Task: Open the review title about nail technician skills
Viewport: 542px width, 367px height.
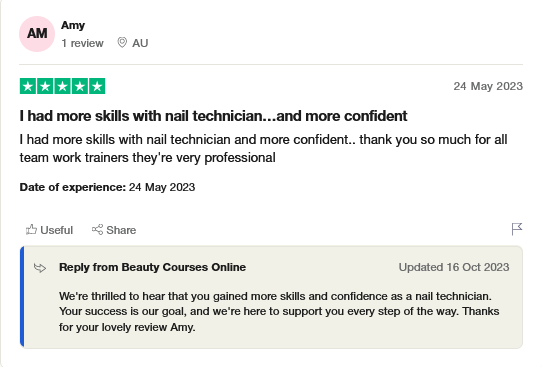Action: [x=213, y=116]
